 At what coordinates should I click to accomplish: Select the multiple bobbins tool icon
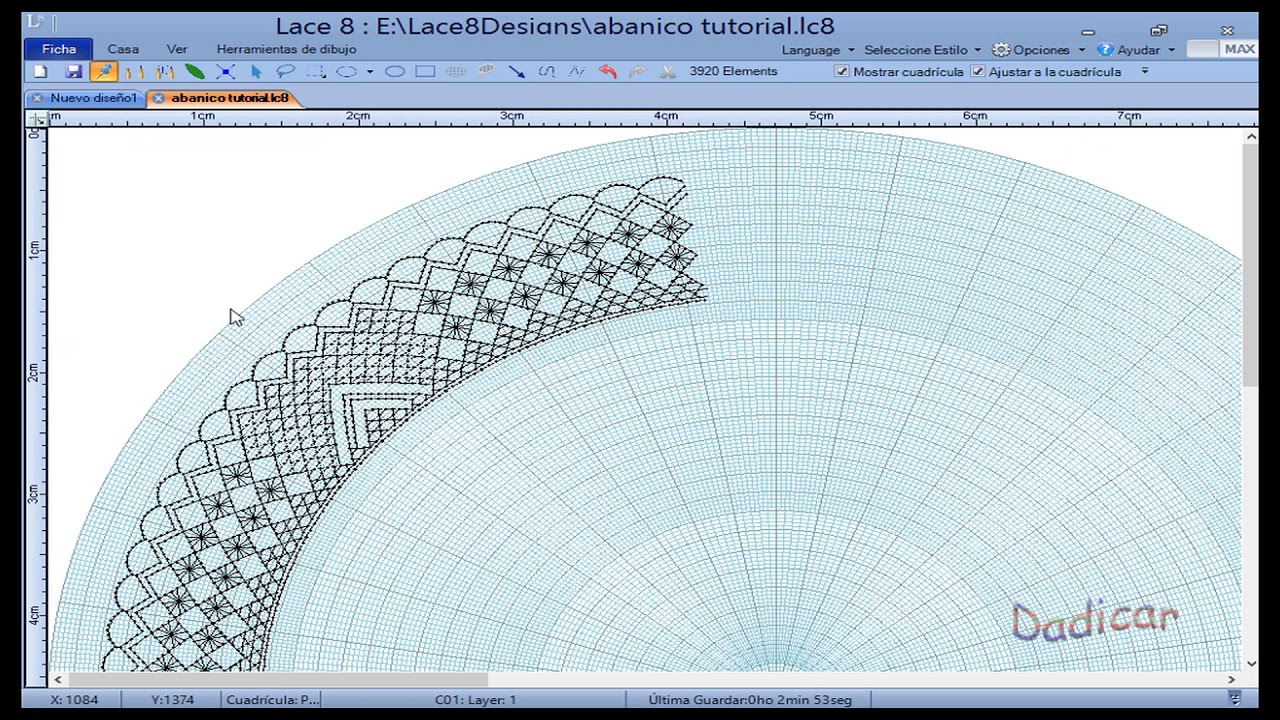165,72
